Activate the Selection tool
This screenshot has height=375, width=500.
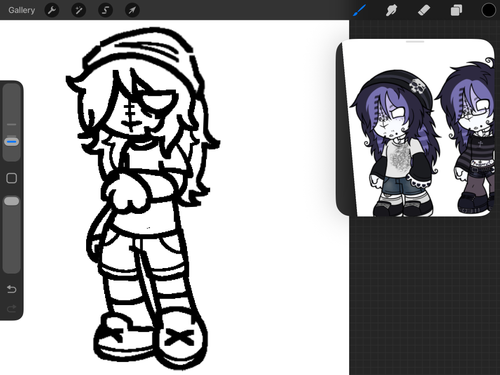[x=105, y=10]
